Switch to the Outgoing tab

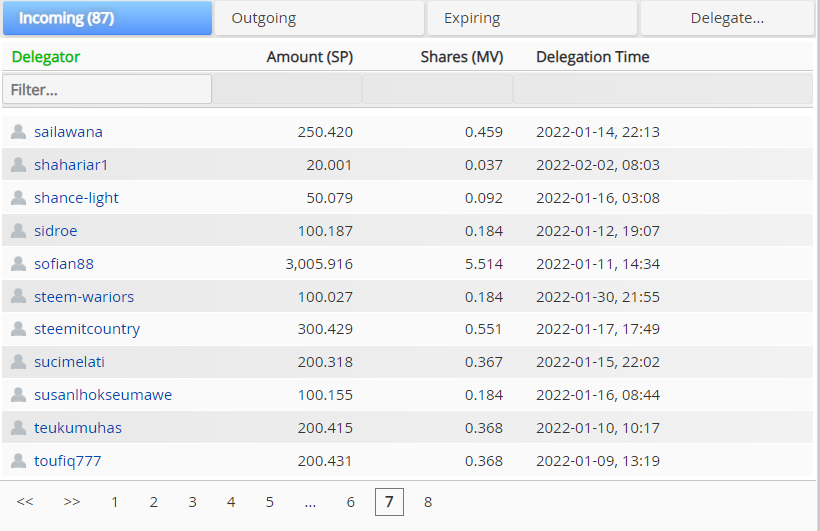click(319, 18)
